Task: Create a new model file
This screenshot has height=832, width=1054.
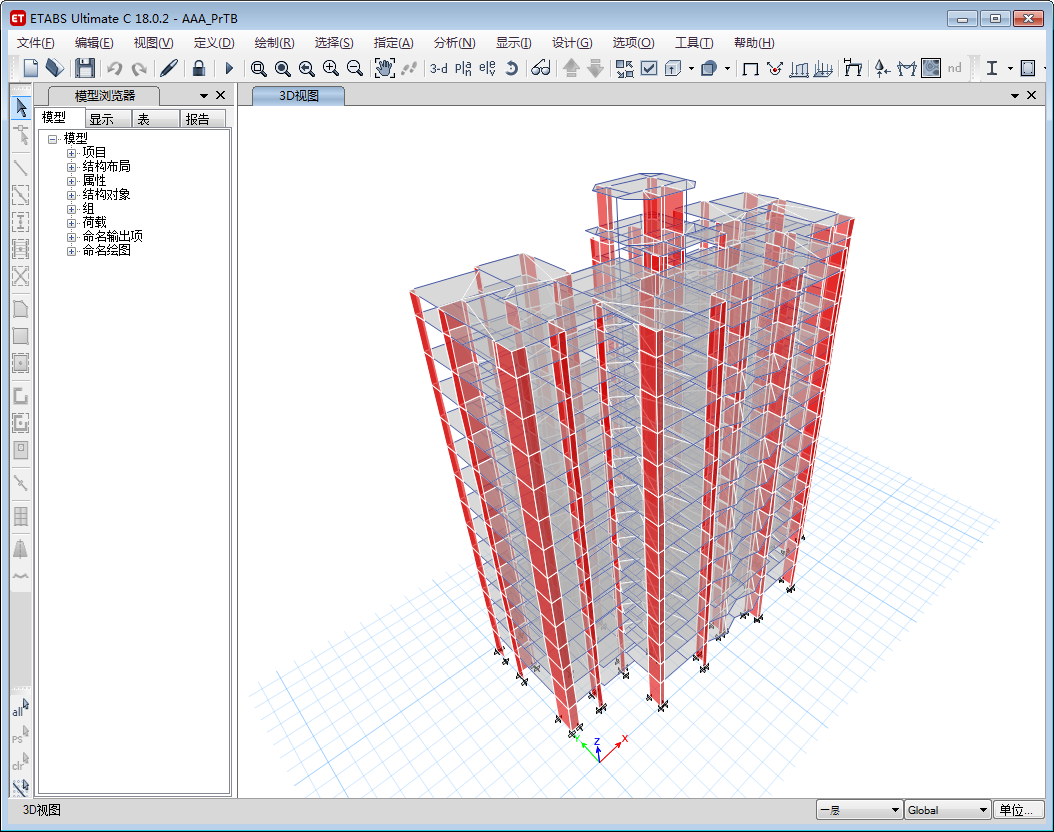Action: point(31,68)
